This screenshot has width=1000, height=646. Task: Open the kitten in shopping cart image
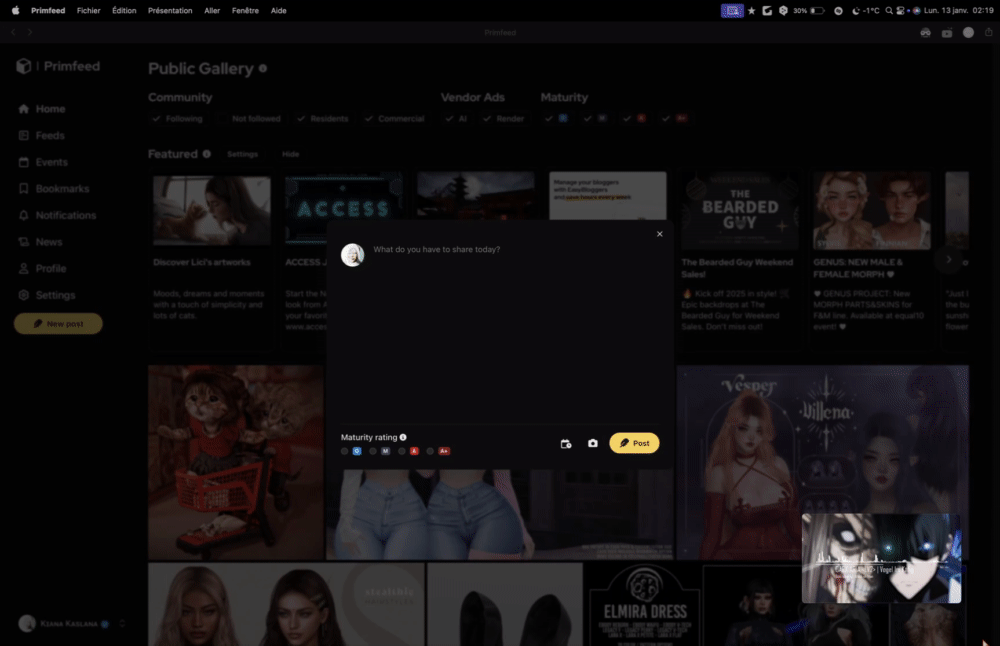tap(236, 462)
